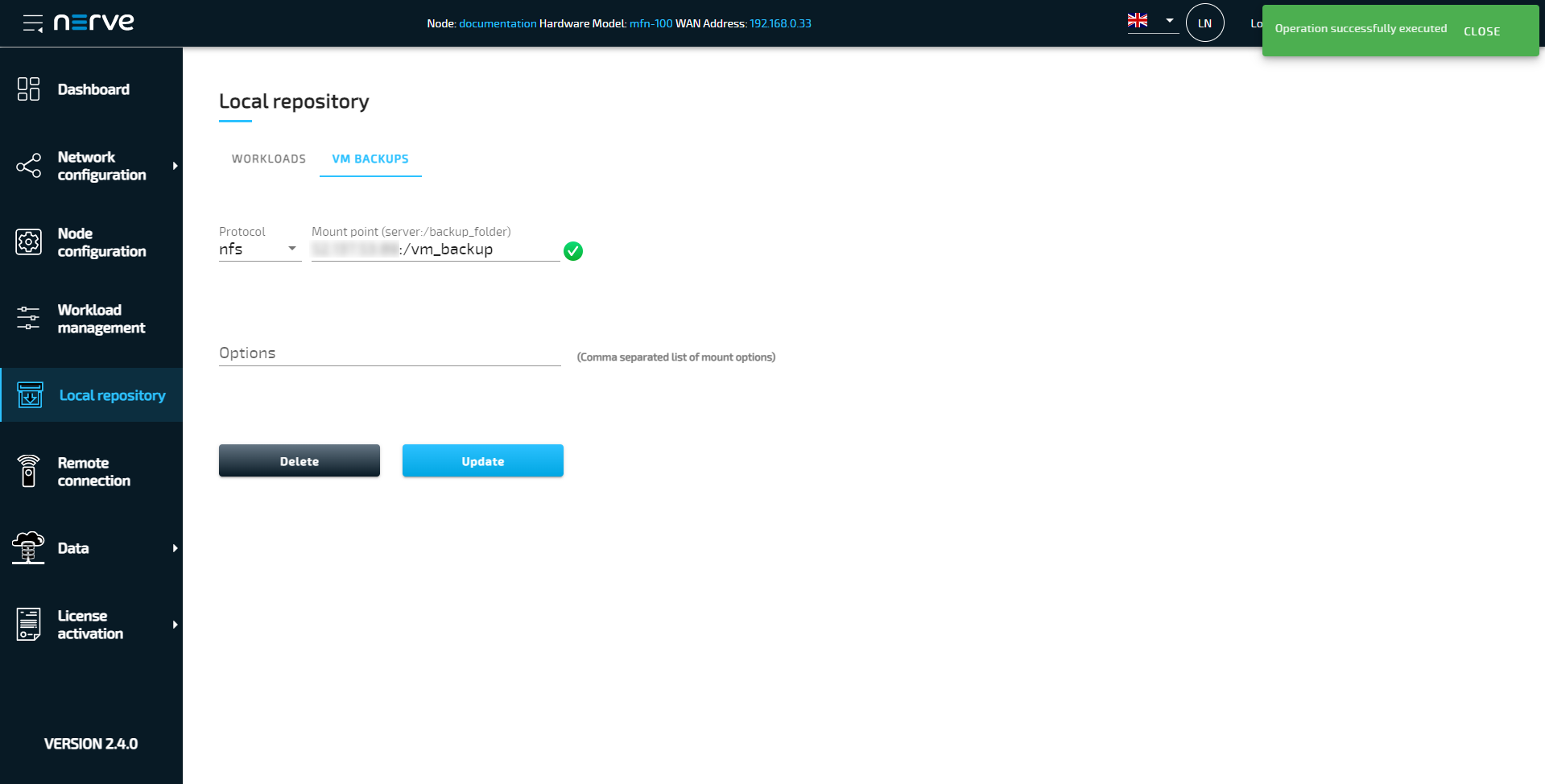1545x784 pixels.
Task: Click the Nerve logo in the header
Action: pyautogui.click(x=93, y=22)
